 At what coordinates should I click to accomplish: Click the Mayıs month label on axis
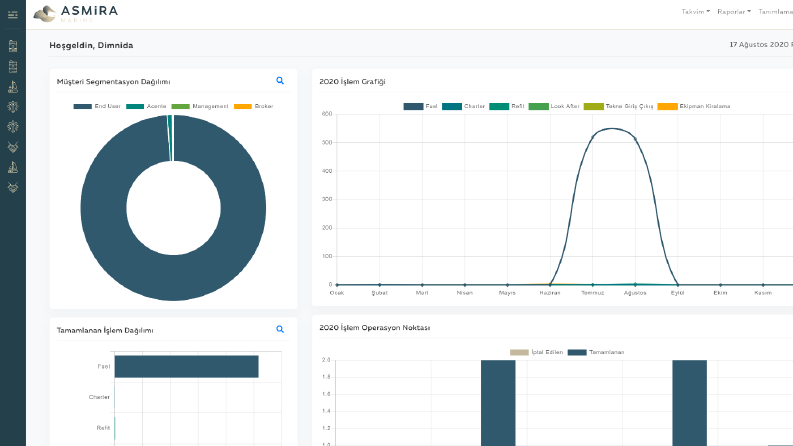coord(507,293)
